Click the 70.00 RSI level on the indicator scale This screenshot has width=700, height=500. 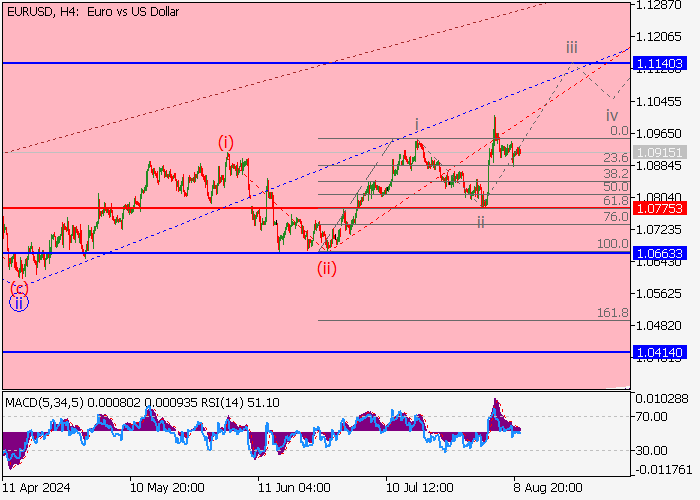coord(651,417)
